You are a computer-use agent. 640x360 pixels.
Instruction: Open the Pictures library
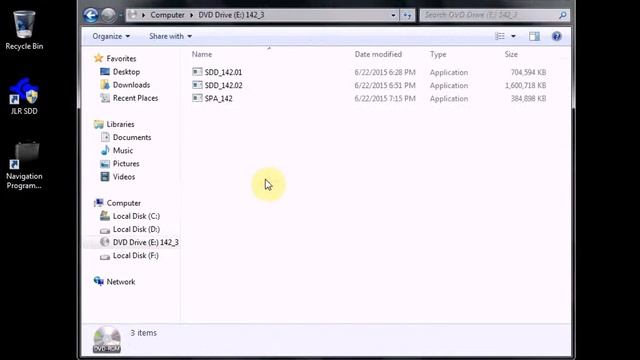pos(126,164)
